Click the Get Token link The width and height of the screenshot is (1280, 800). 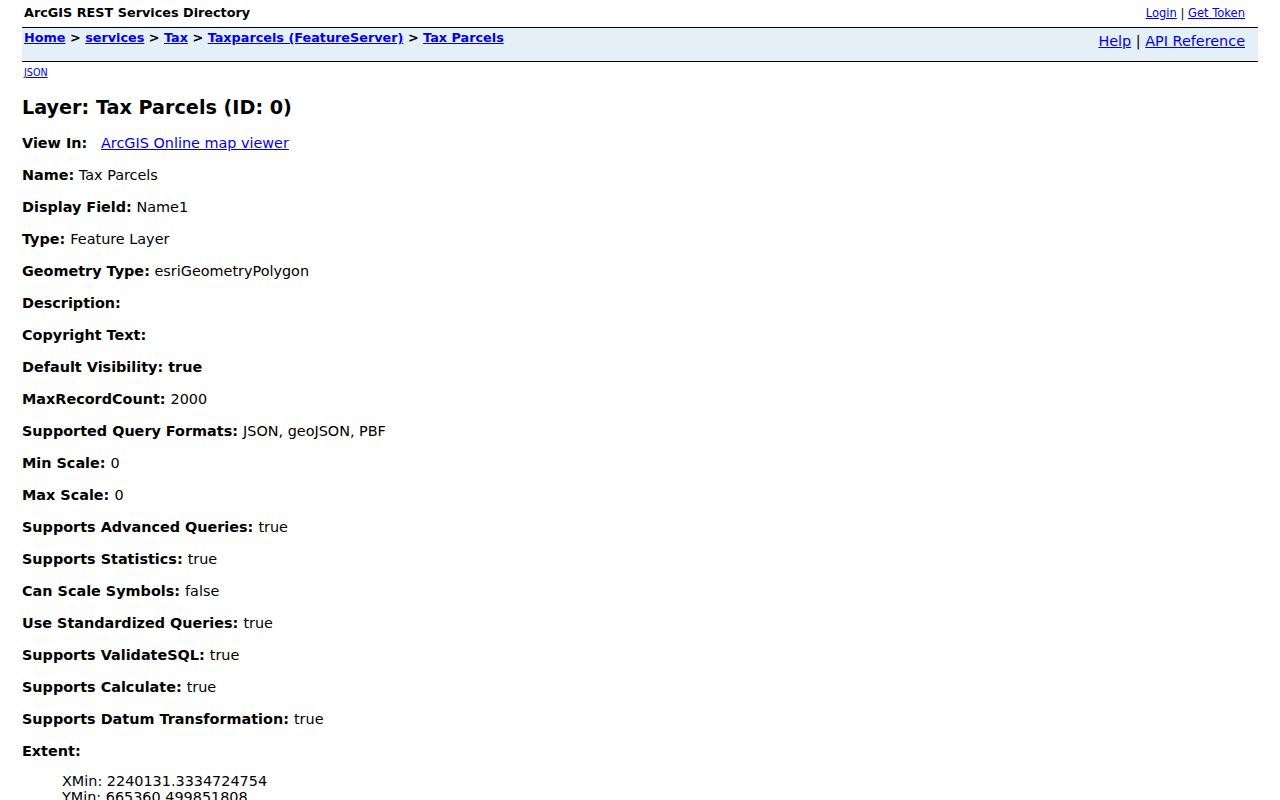pyautogui.click(x=1216, y=13)
